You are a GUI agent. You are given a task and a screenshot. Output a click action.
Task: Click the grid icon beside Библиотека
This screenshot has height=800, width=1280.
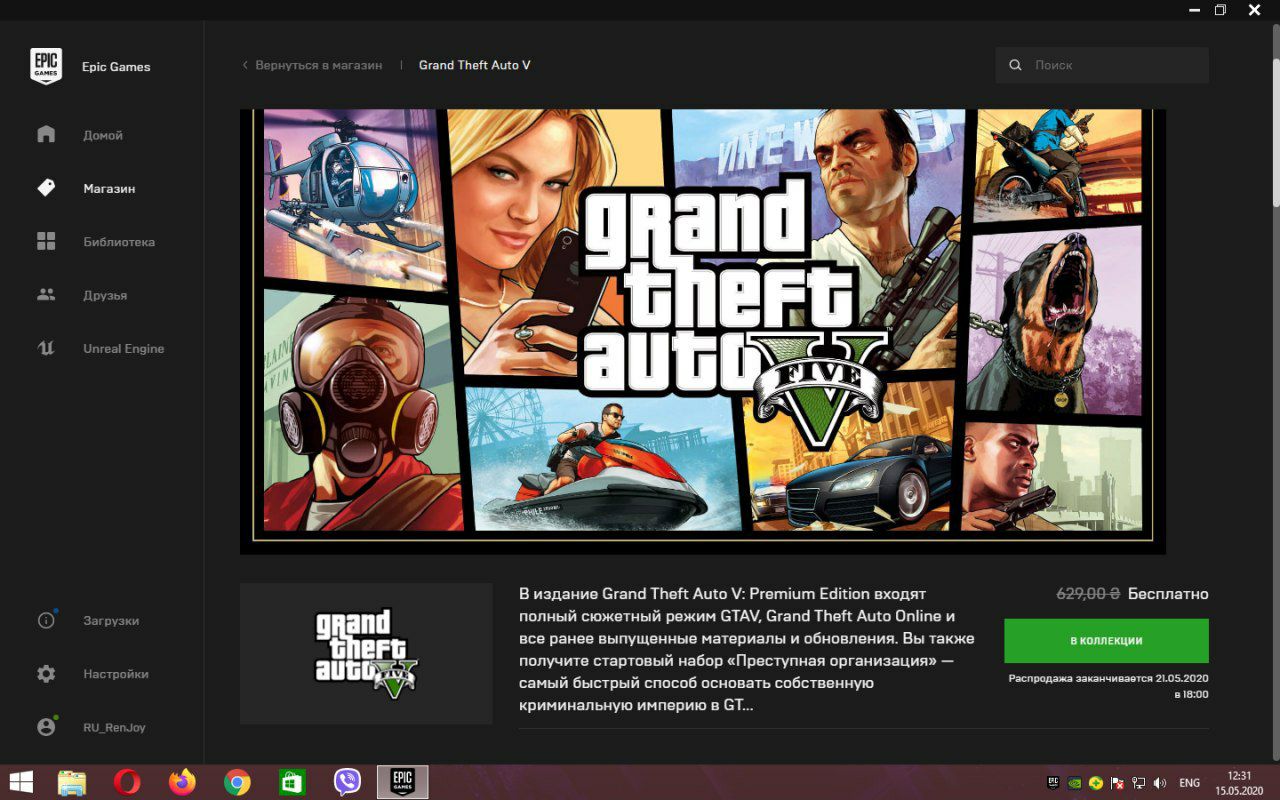point(46,241)
